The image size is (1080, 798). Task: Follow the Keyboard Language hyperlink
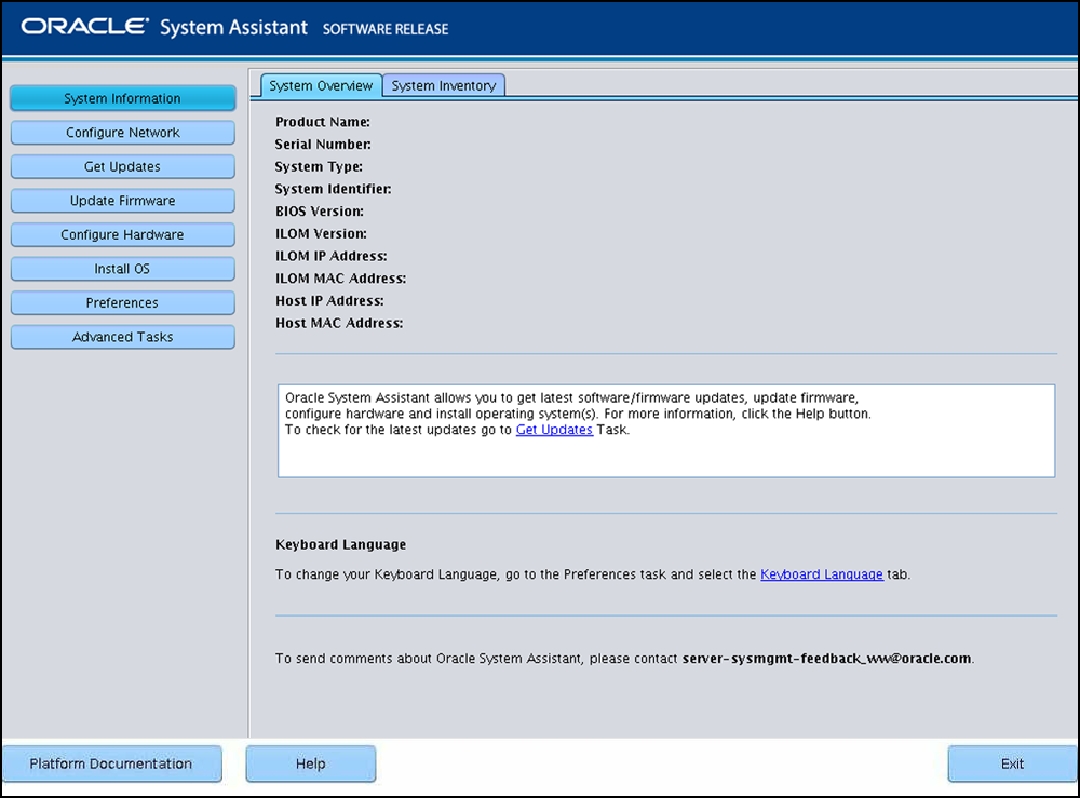click(821, 574)
